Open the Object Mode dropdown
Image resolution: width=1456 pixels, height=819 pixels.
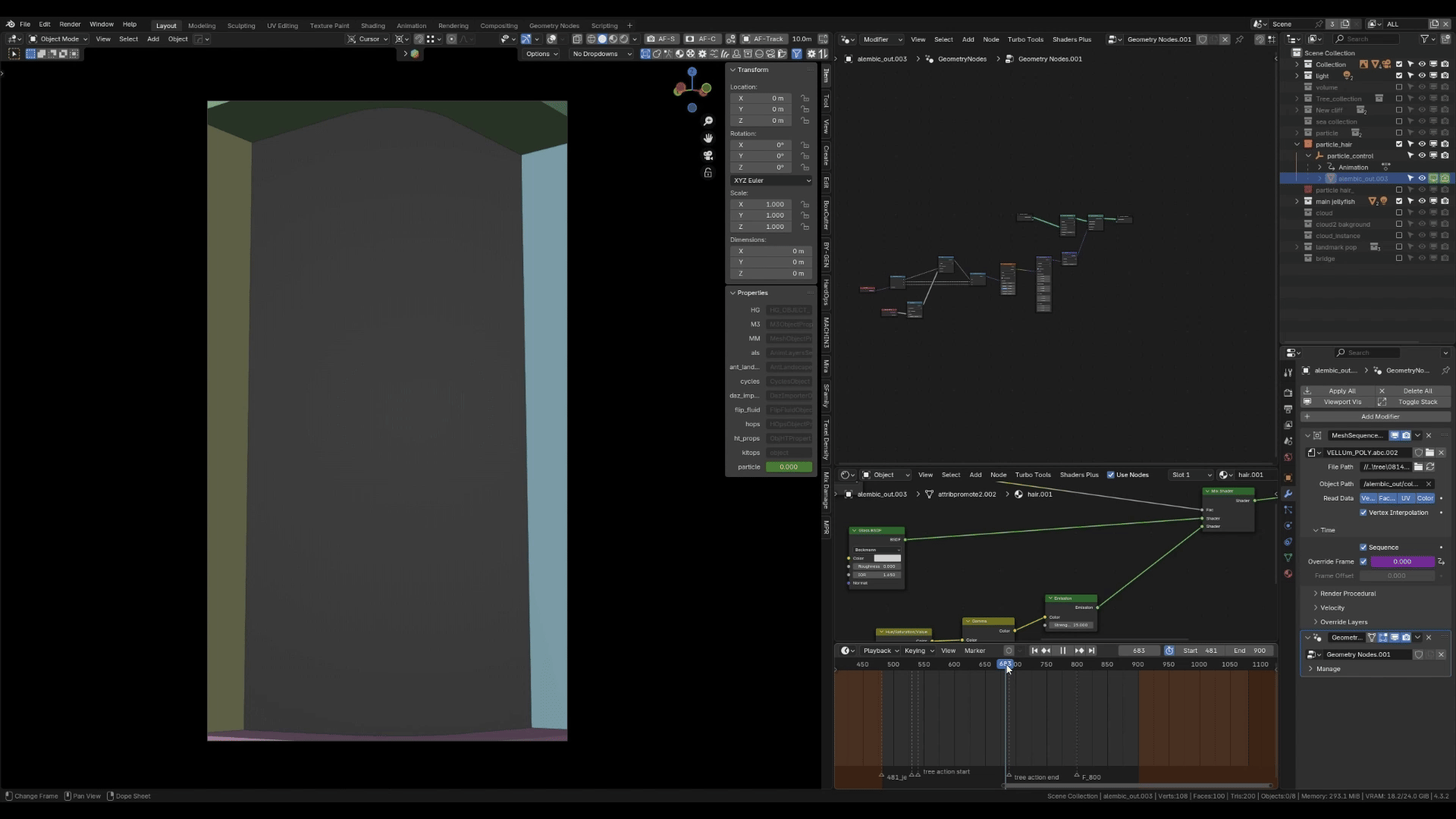pyautogui.click(x=58, y=39)
